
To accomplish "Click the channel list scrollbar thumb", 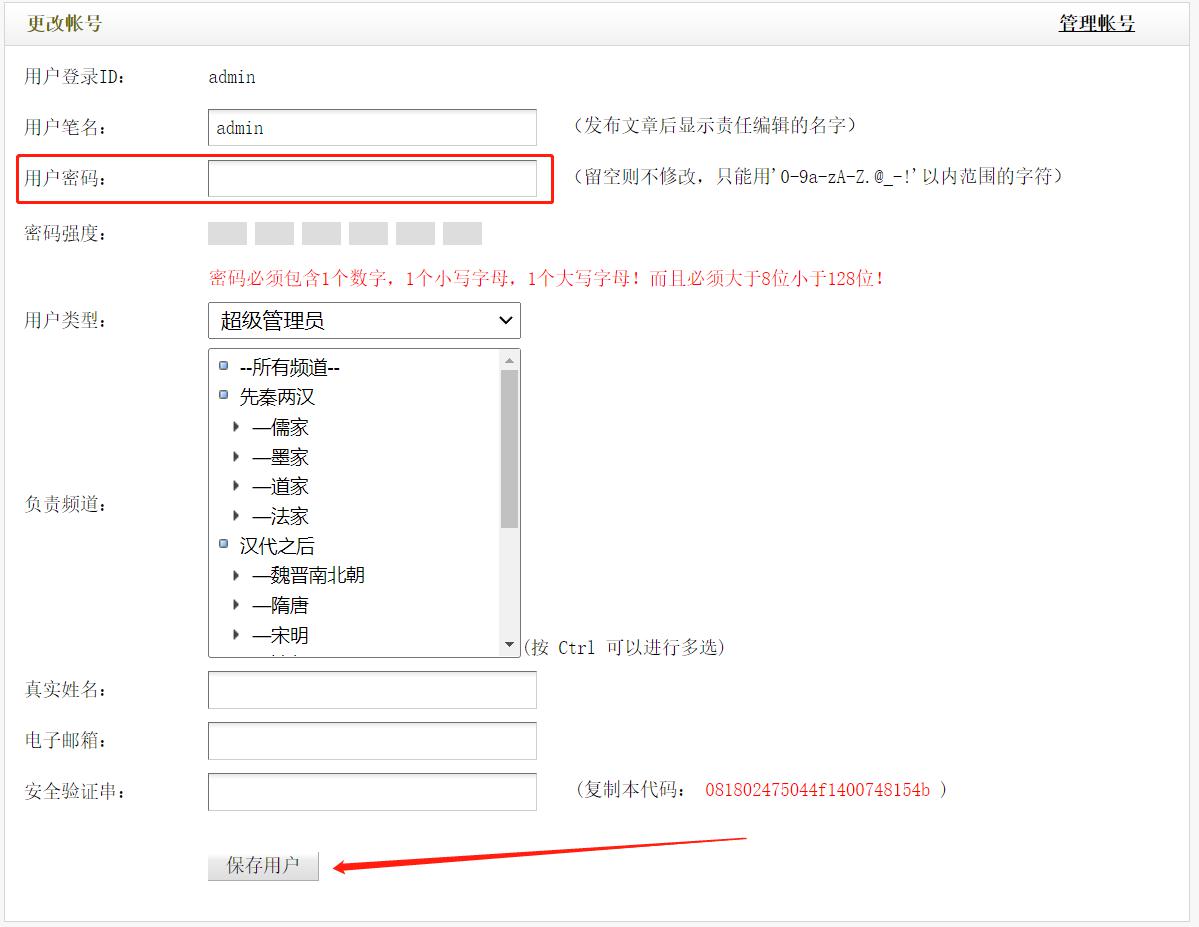I will pyautogui.click(x=509, y=449).
